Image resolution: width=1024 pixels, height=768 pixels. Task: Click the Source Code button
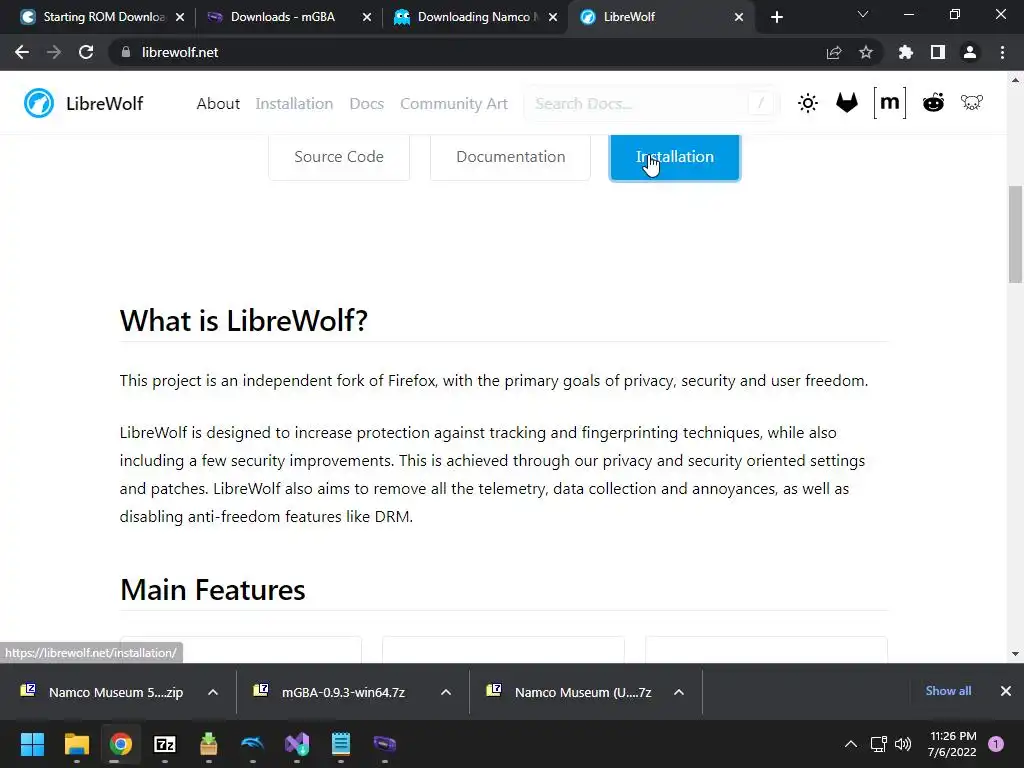339,157
